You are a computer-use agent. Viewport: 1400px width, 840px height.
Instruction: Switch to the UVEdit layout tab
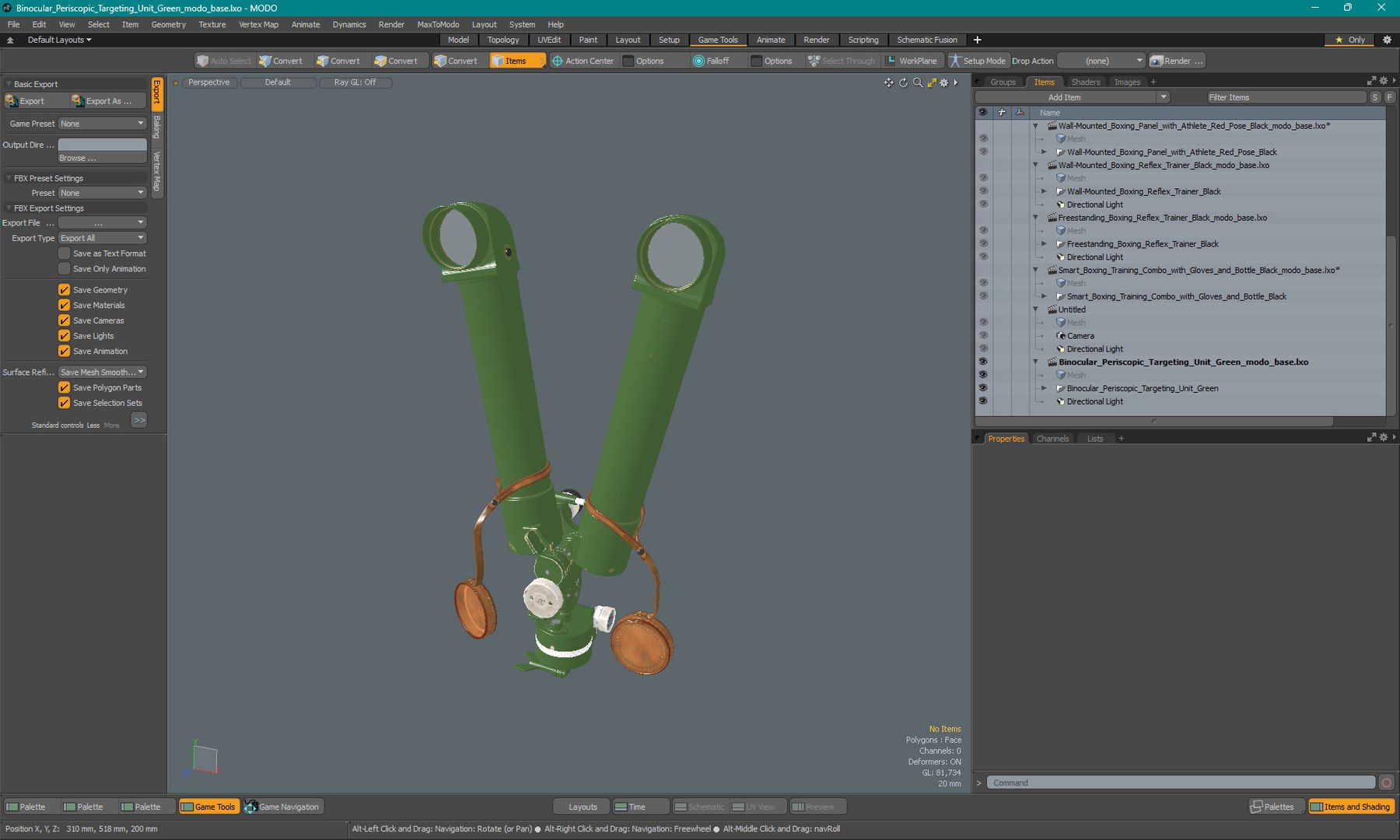click(548, 40)
